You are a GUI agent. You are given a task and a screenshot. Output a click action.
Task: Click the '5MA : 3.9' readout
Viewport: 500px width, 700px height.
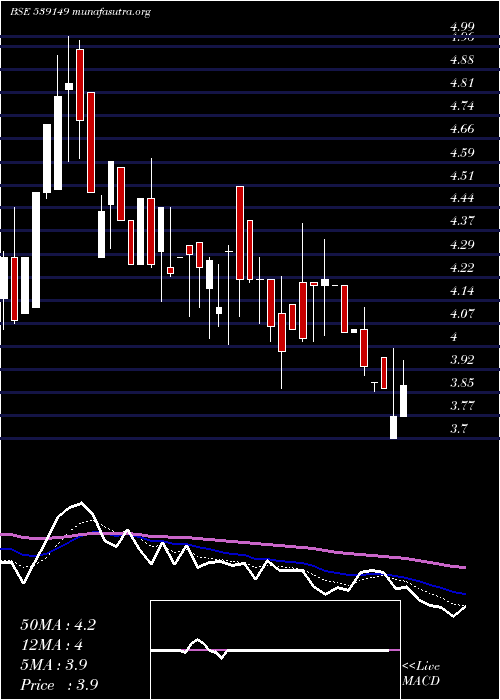tap(54, 665)
